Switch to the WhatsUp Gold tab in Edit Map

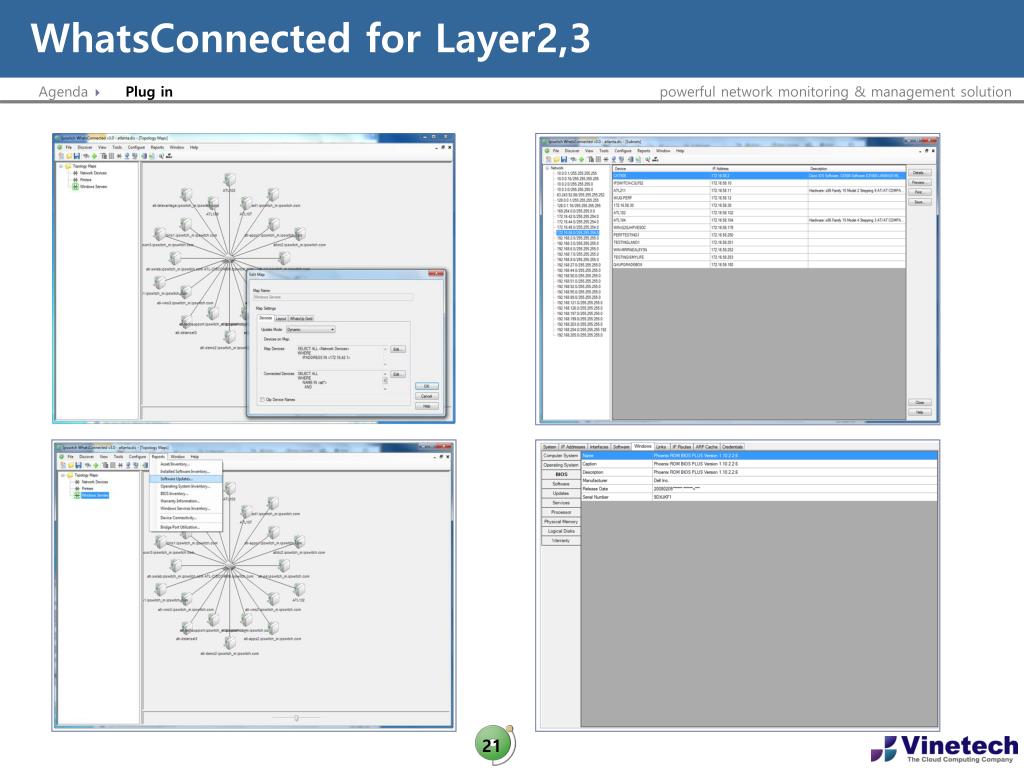[301, 319]
